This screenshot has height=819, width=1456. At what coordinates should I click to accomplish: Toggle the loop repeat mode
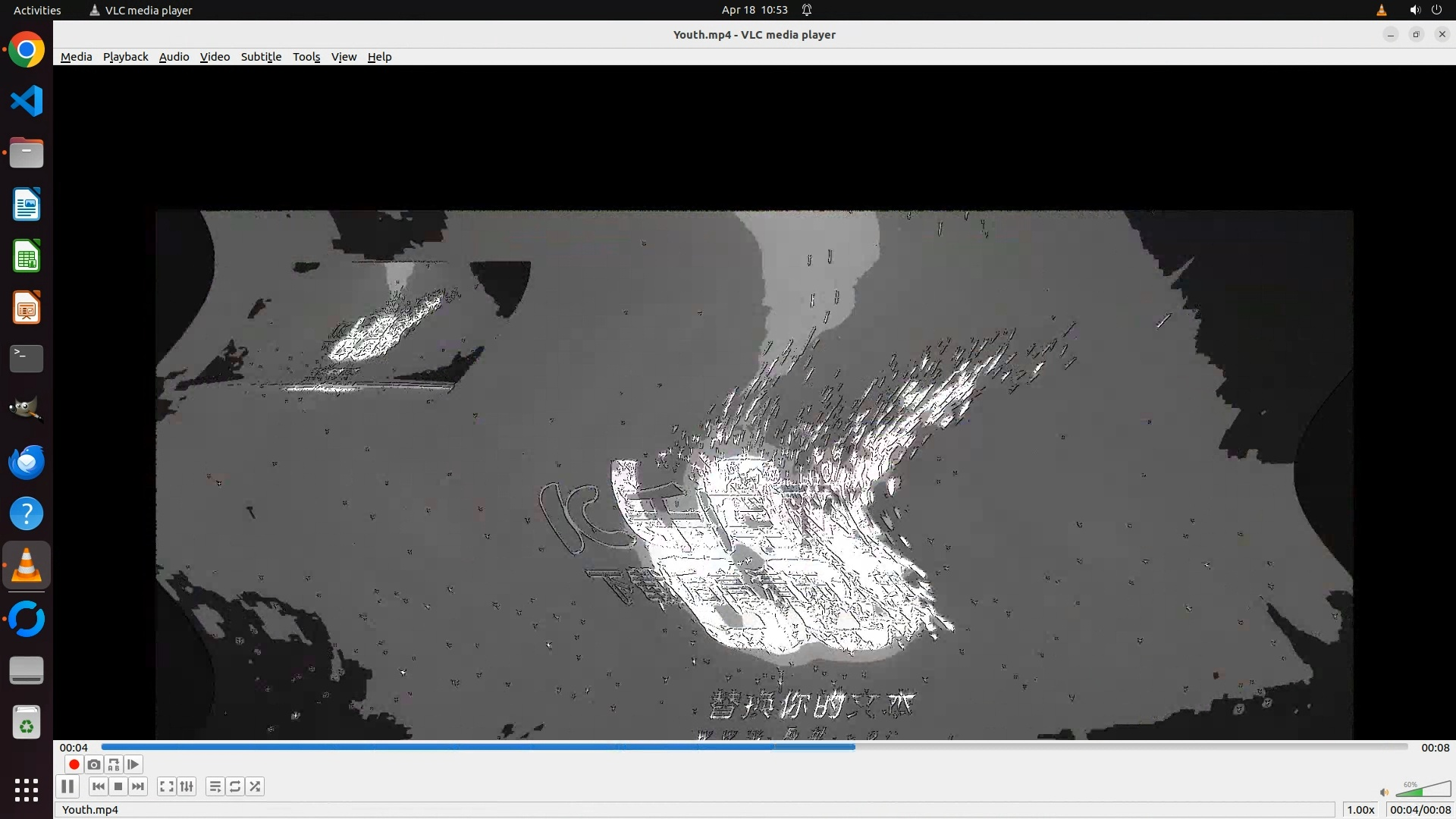point(235,786)
